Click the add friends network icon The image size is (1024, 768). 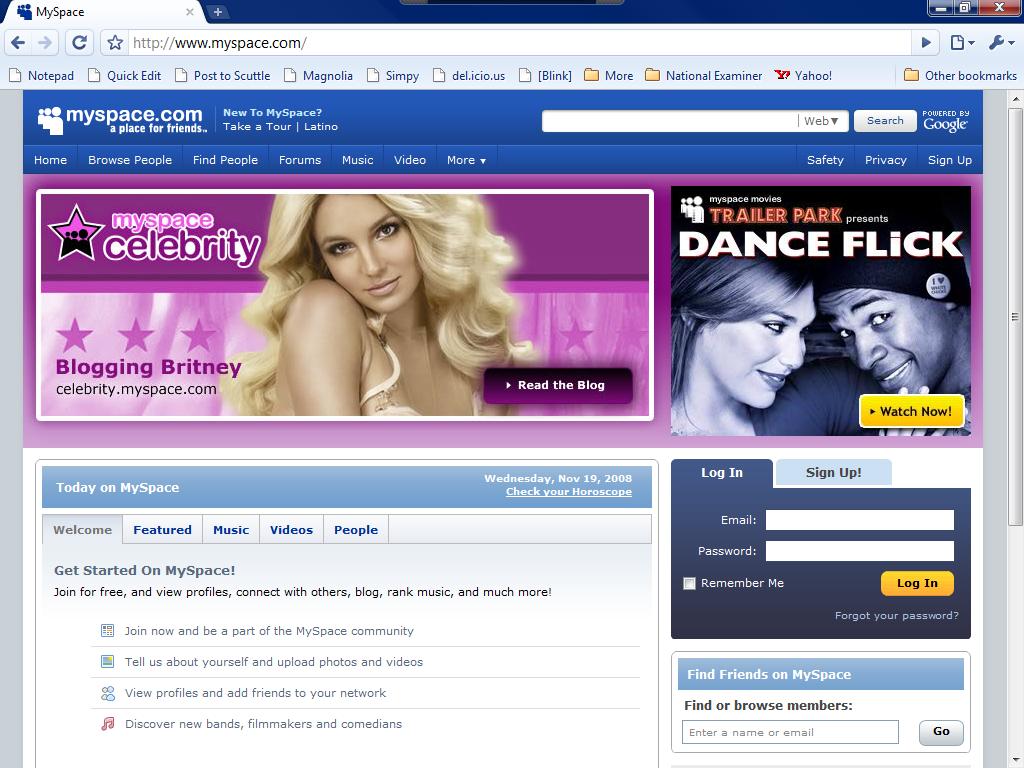pos(107,693)
